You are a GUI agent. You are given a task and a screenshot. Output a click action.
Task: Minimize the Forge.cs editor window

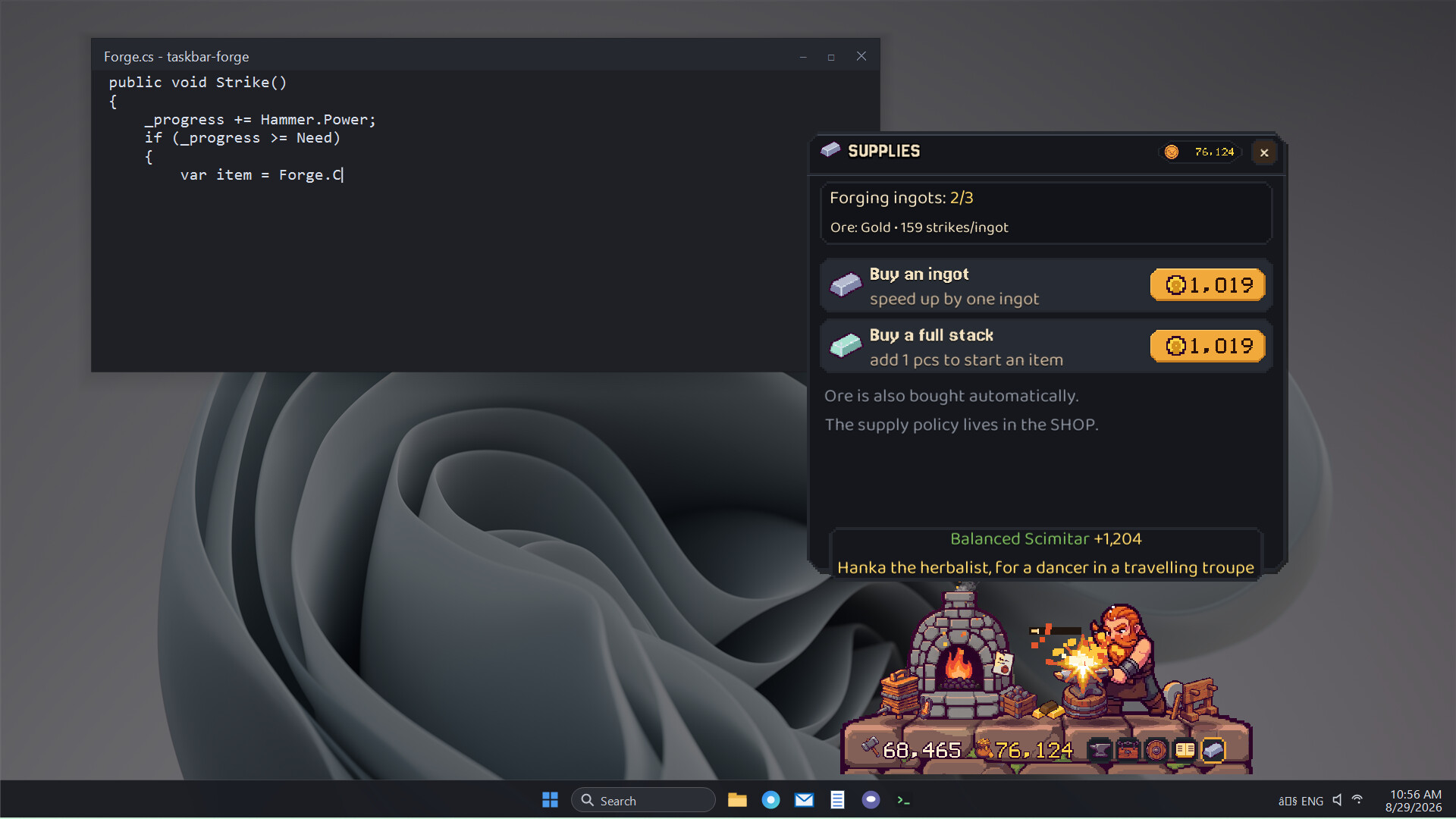point(803,57)
